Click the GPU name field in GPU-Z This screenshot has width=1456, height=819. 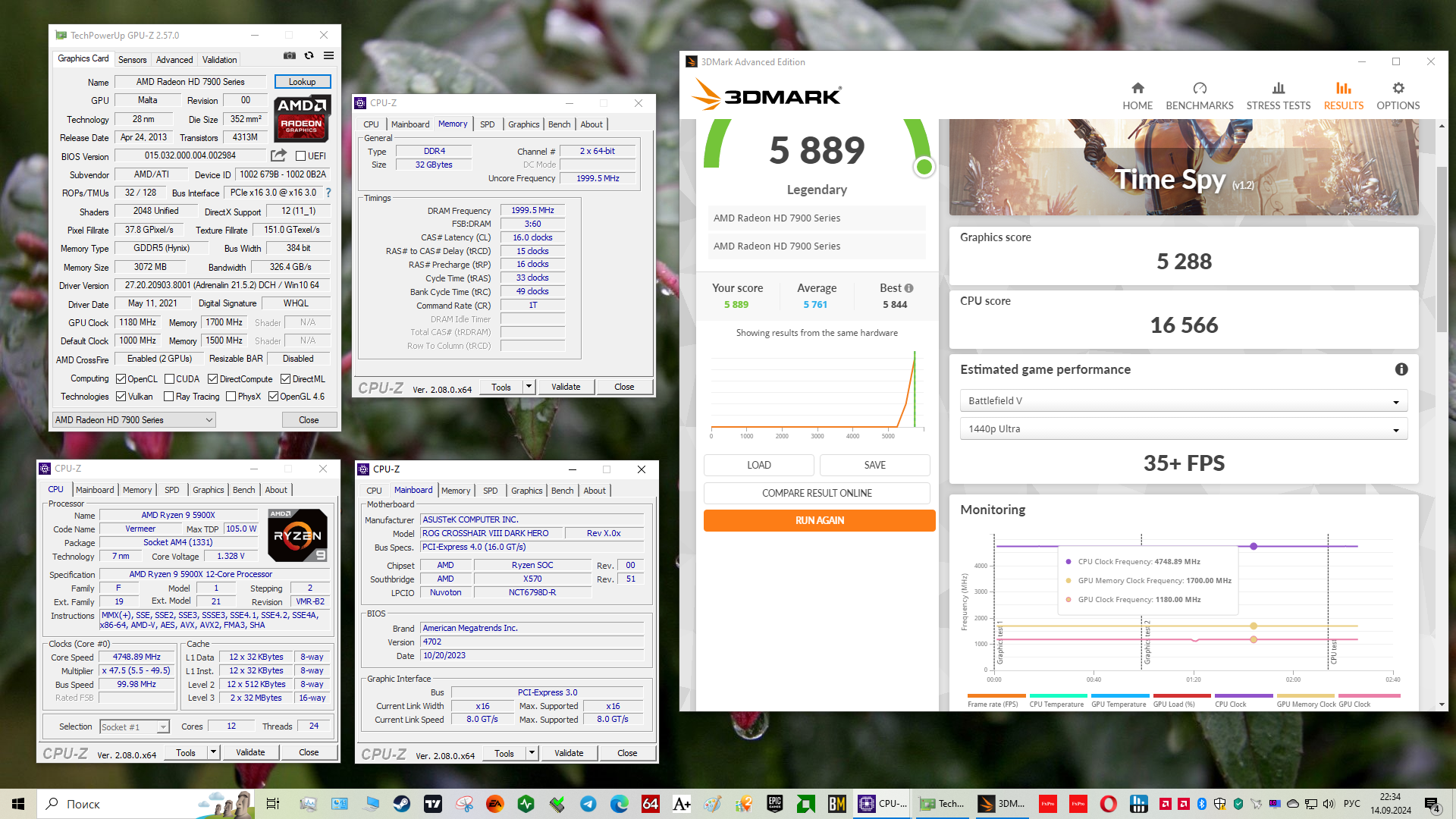click(x=190, y=82)
